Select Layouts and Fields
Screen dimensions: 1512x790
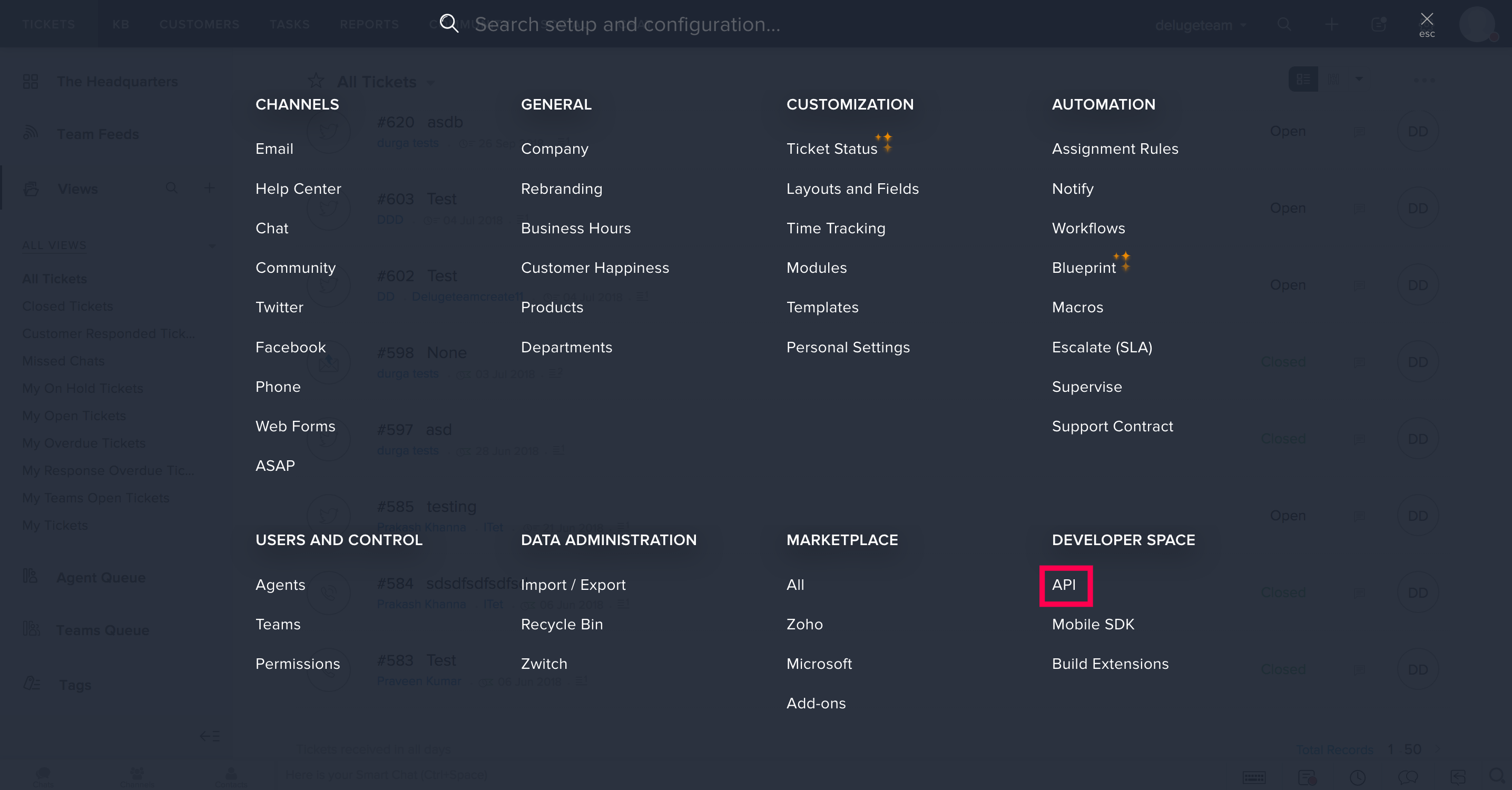coord(852,189)
